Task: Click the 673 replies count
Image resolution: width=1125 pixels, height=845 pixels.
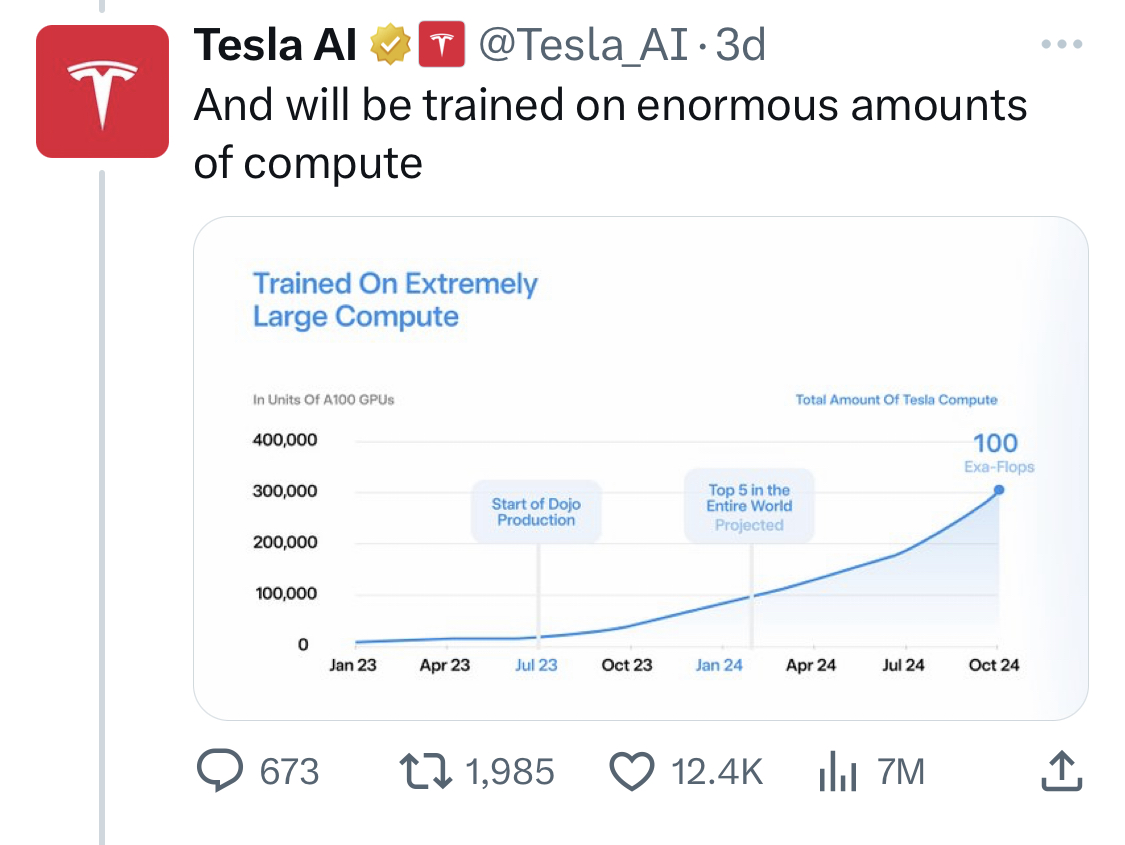Action: point(289,771)
